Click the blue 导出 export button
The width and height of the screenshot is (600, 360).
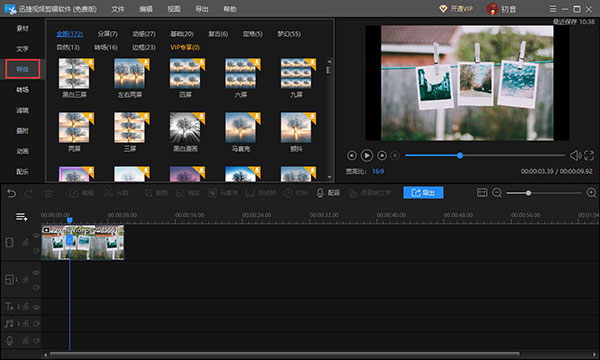tap(423, 192)
